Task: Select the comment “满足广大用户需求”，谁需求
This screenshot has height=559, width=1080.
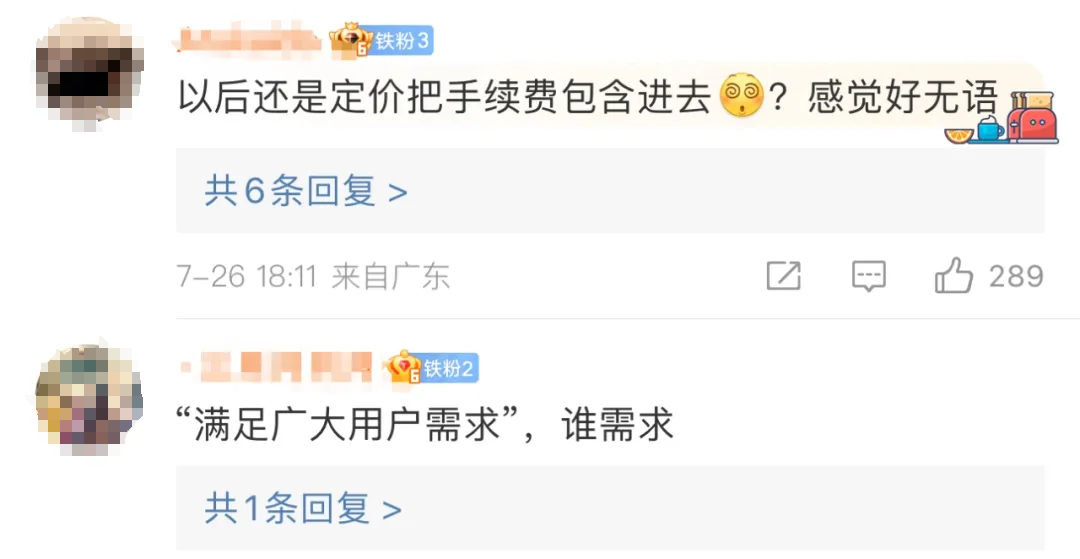Action: tap(425, 423)
